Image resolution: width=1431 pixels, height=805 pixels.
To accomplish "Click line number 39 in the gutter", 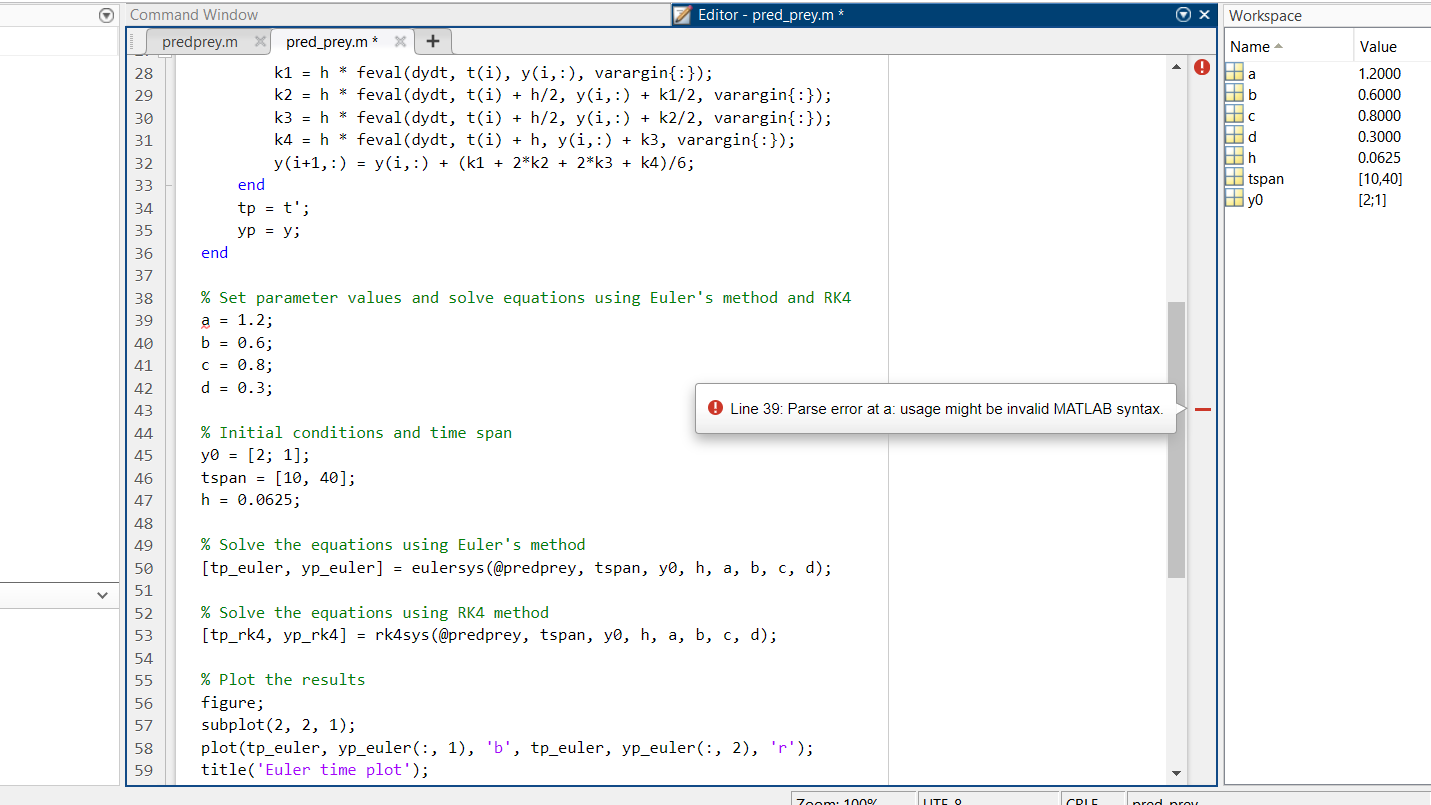I will [143, 320].
